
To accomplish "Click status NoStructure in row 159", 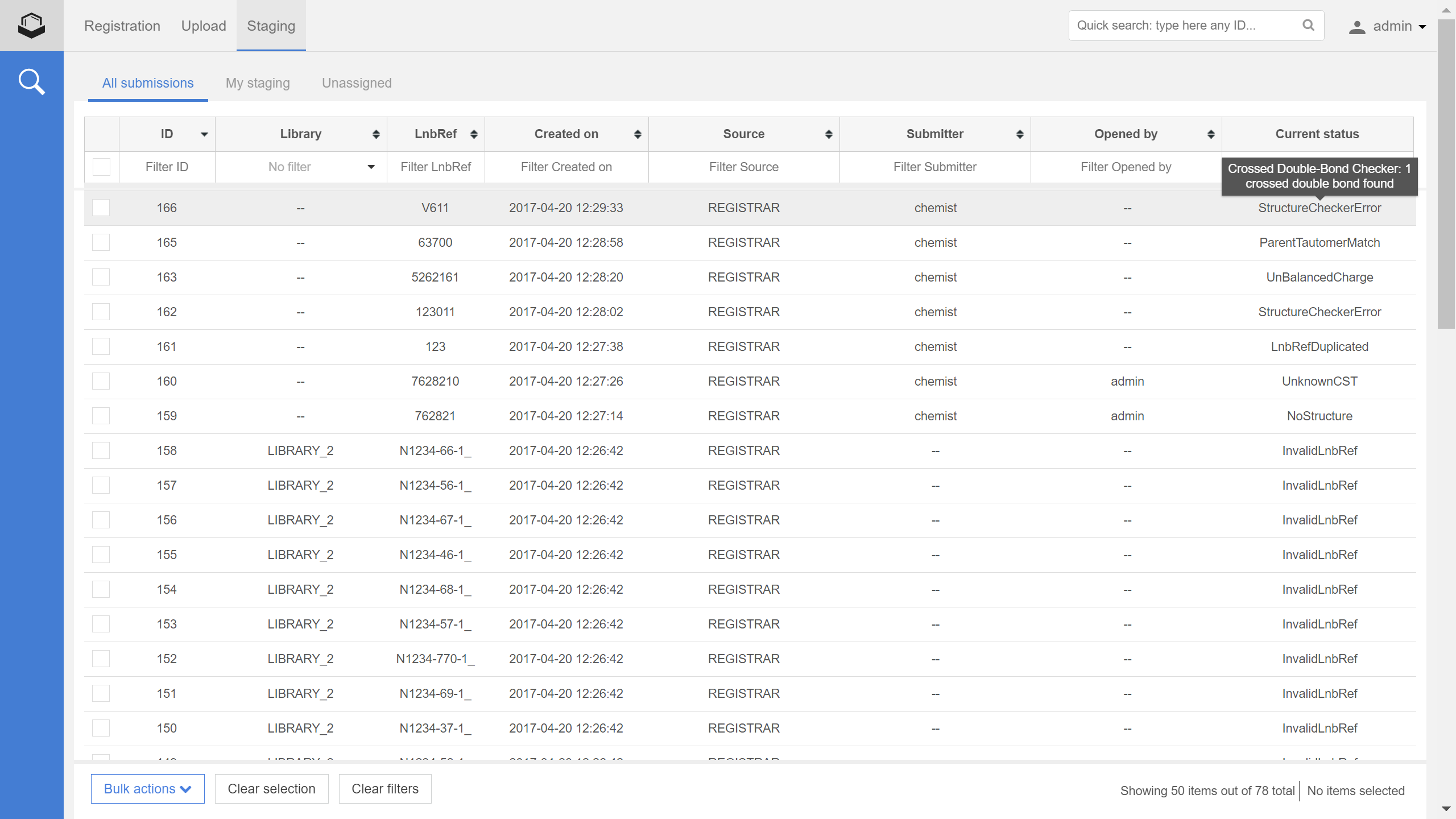I will point(1319,416).
